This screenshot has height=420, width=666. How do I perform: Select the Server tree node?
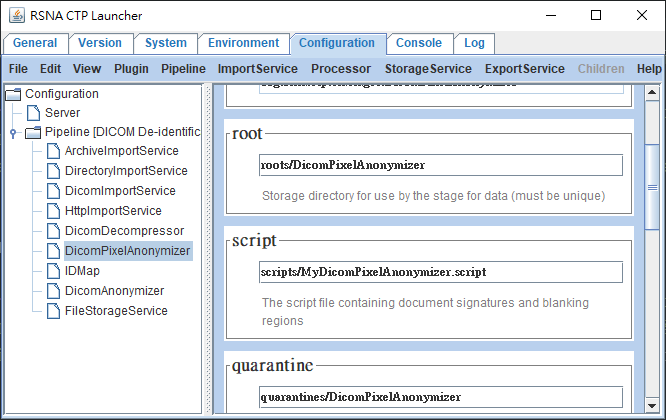click(x=62, y=113)
